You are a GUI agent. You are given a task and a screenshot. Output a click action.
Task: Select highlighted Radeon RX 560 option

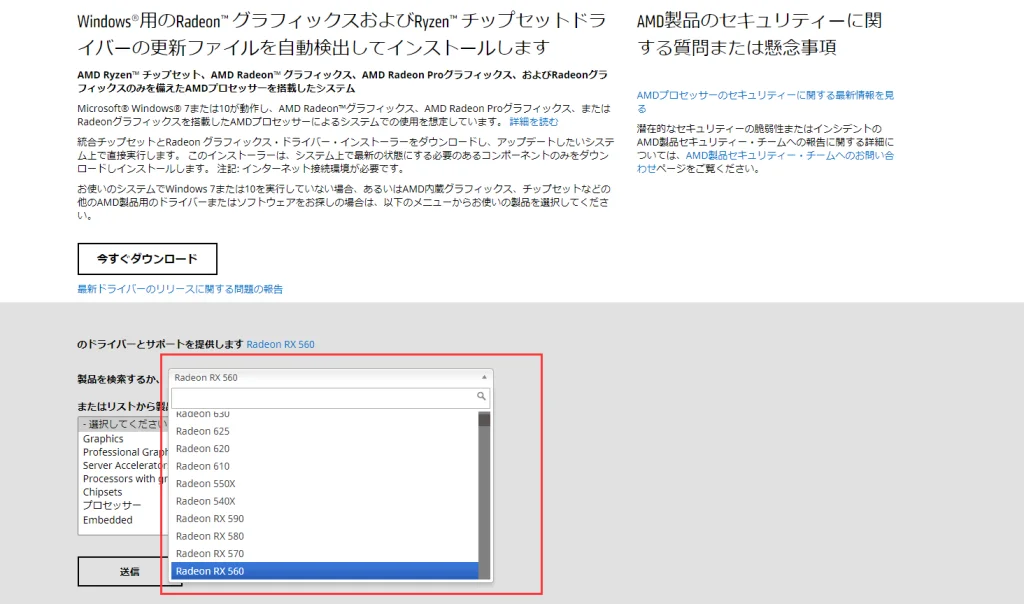(325, 571)
